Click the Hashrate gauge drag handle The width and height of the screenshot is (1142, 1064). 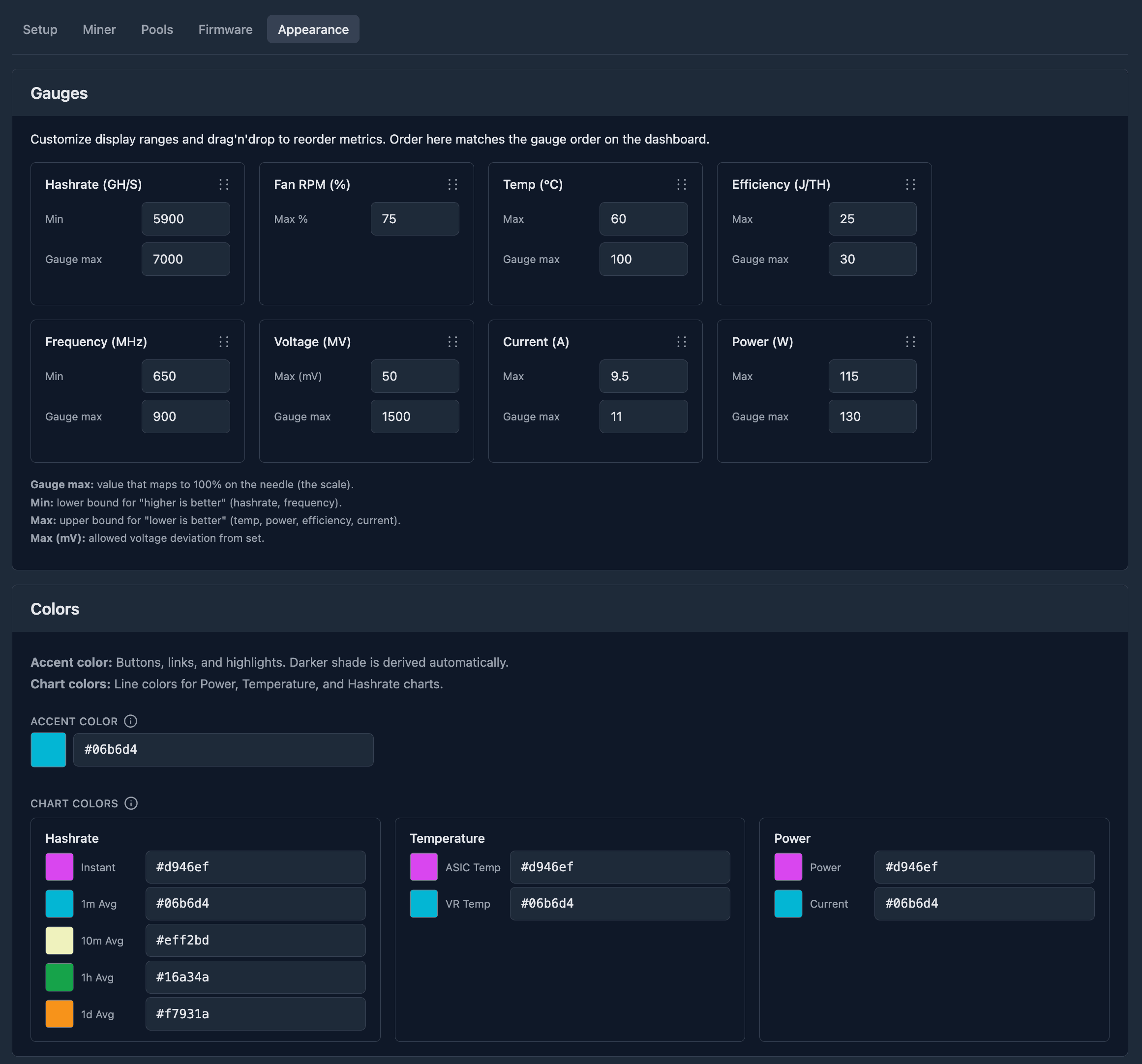224,184
